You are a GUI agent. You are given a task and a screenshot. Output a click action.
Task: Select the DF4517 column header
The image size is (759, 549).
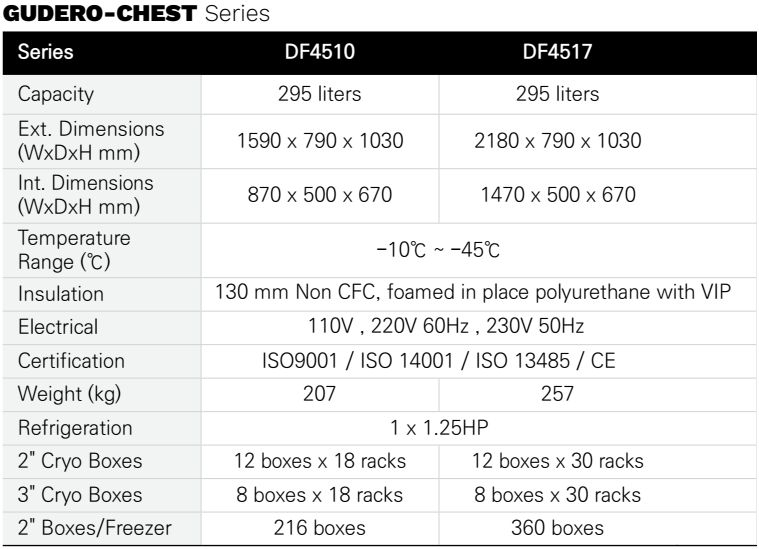[x=557, y=52]
